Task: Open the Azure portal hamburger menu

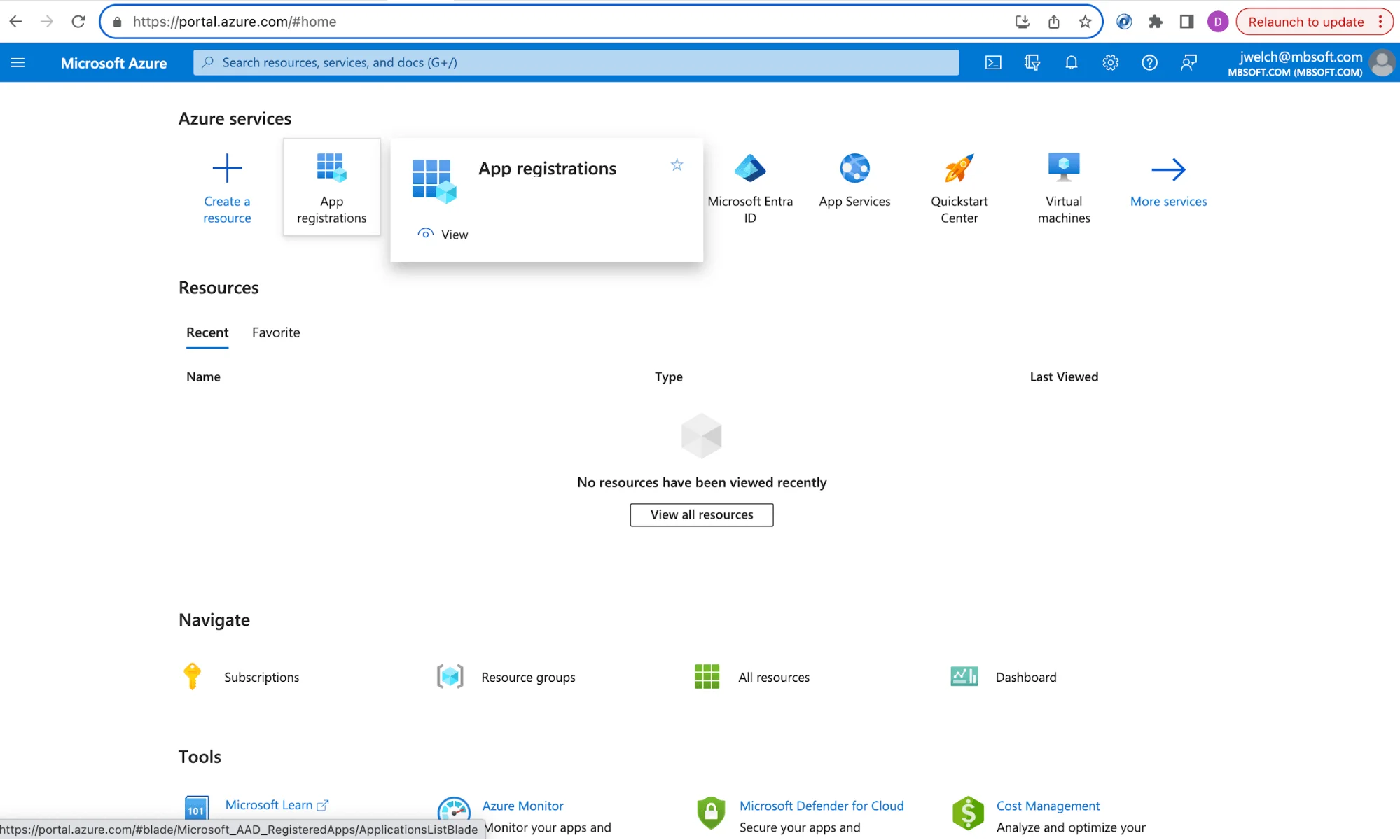Action: coord(18,63)
